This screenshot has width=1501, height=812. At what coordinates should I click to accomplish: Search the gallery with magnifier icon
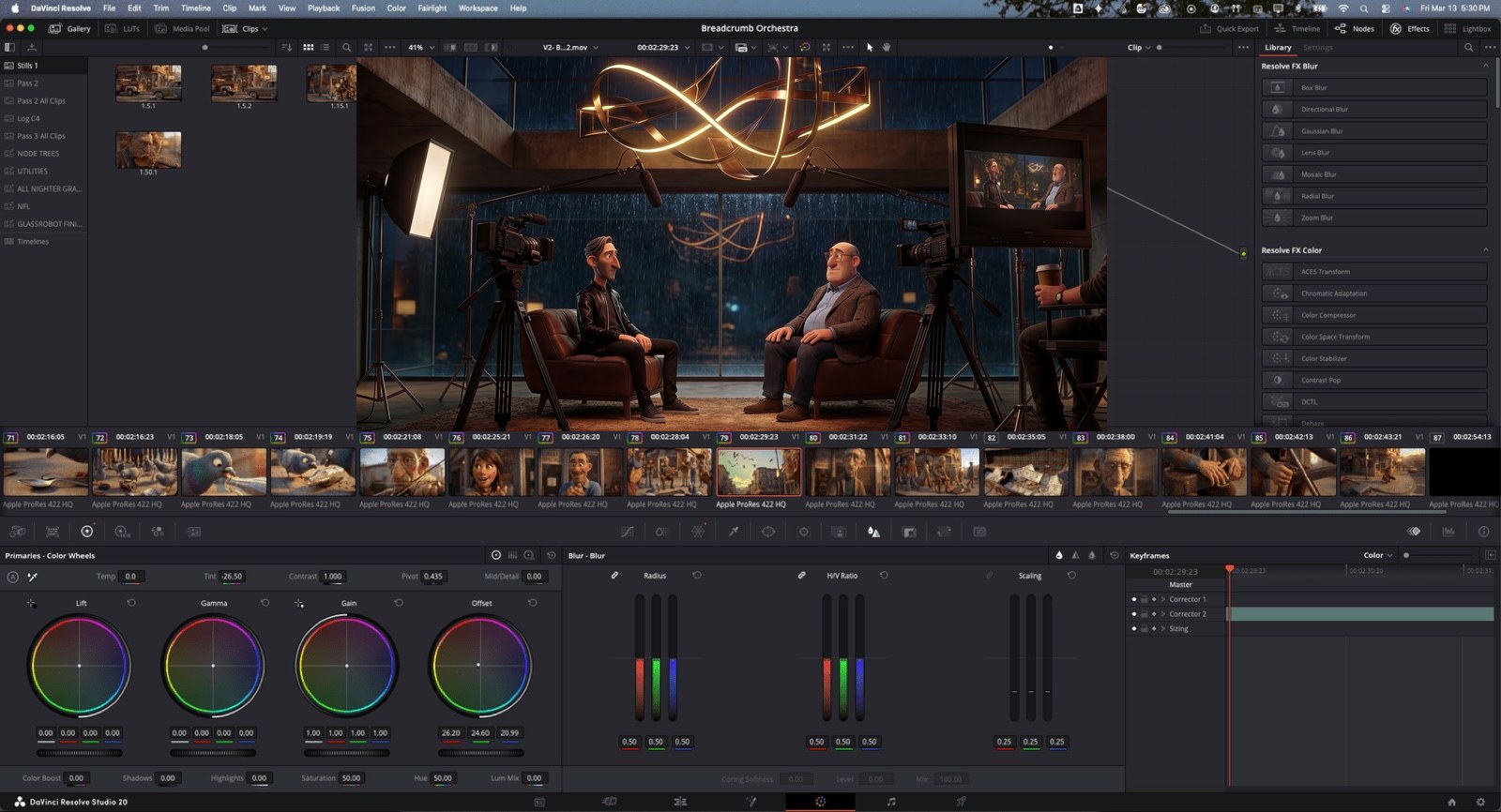click(347, 47)
